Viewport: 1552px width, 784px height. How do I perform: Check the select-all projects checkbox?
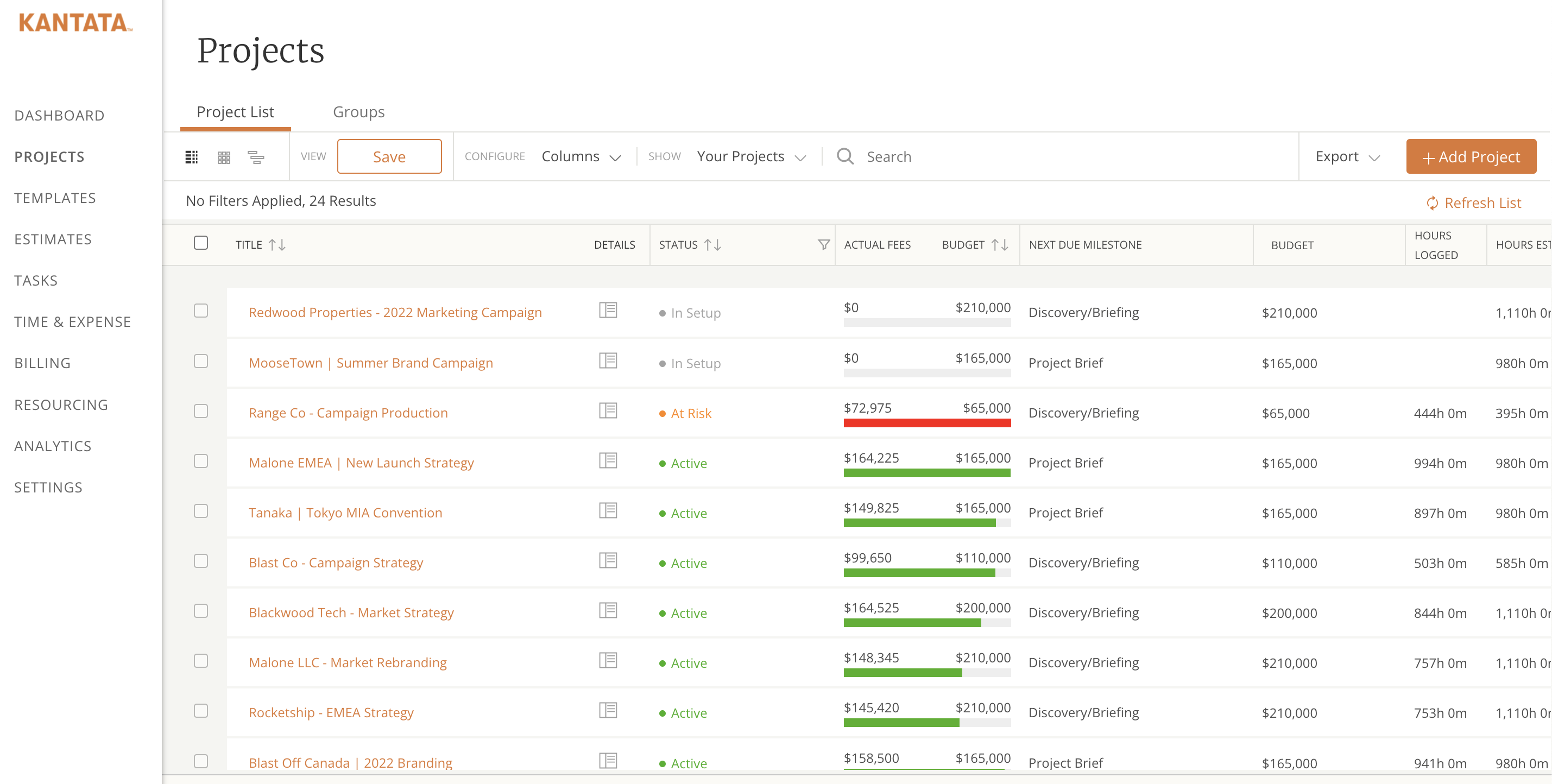click(200, 243)
